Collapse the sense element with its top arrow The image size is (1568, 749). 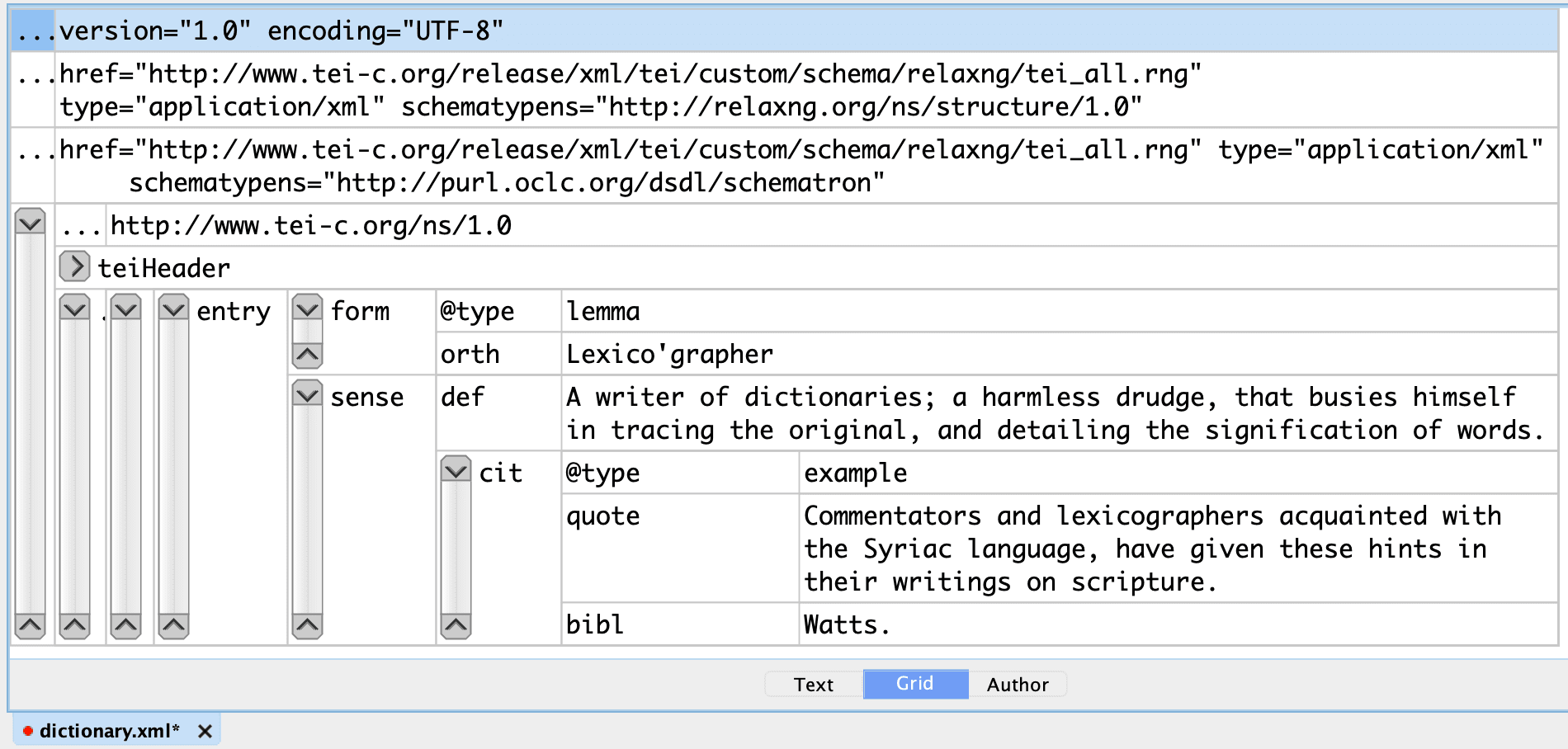coord(307,395)
